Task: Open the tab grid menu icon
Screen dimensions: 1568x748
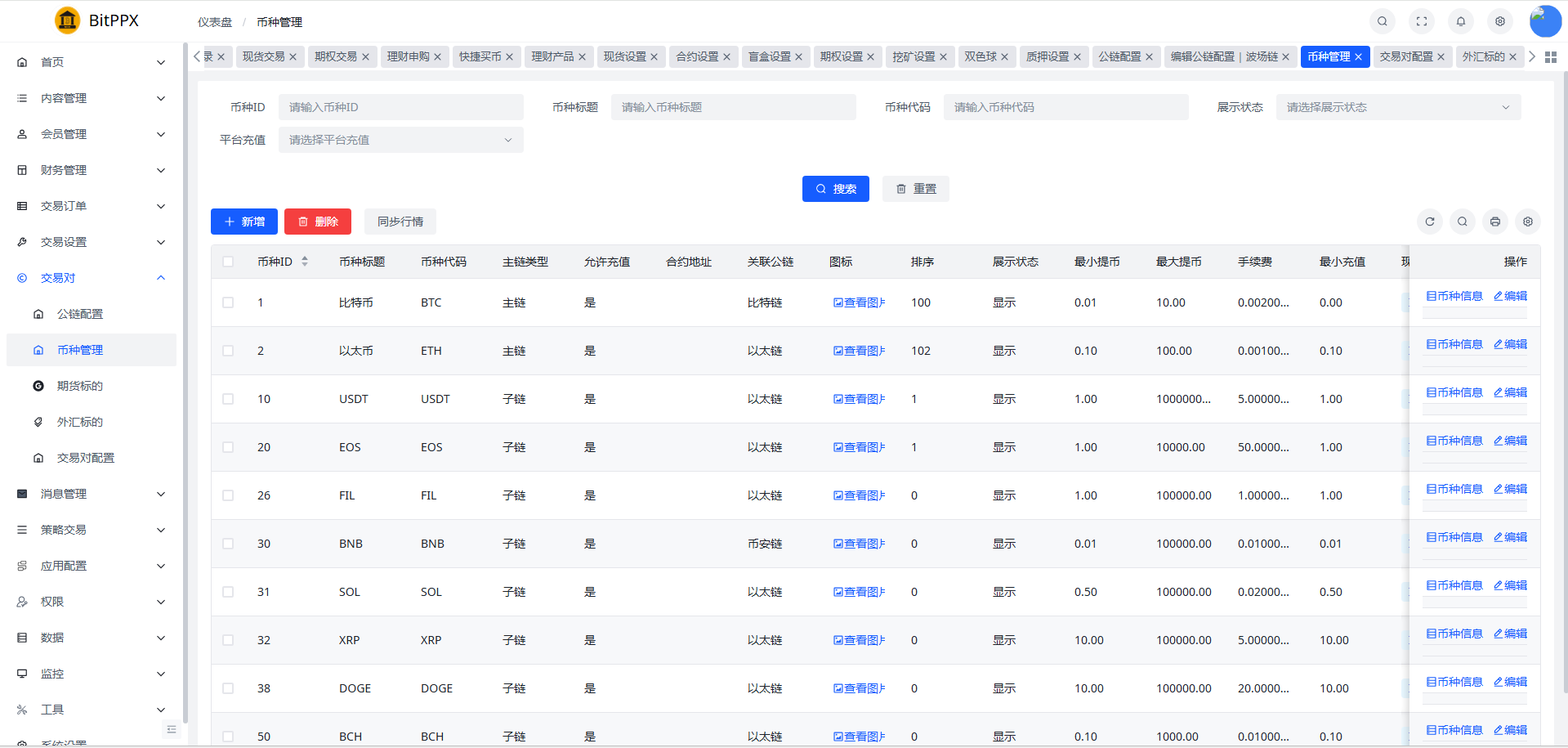Action: coord(1550,57)
